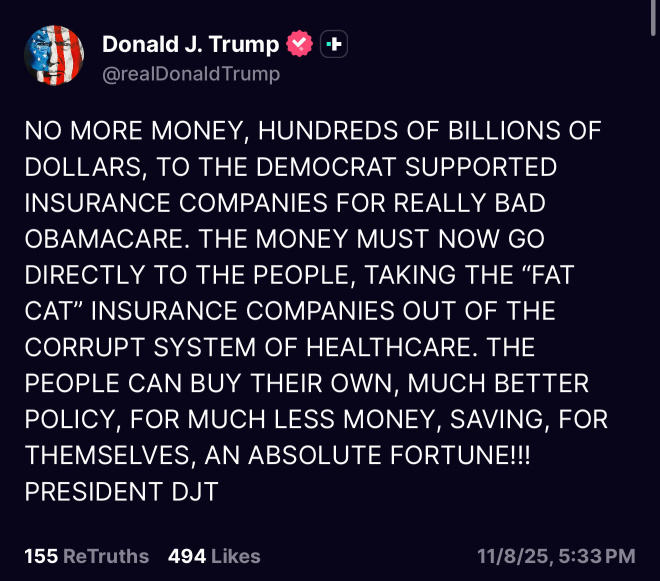Click the 494 likes count number
660x581 pixels.
(x=187, y=556)
